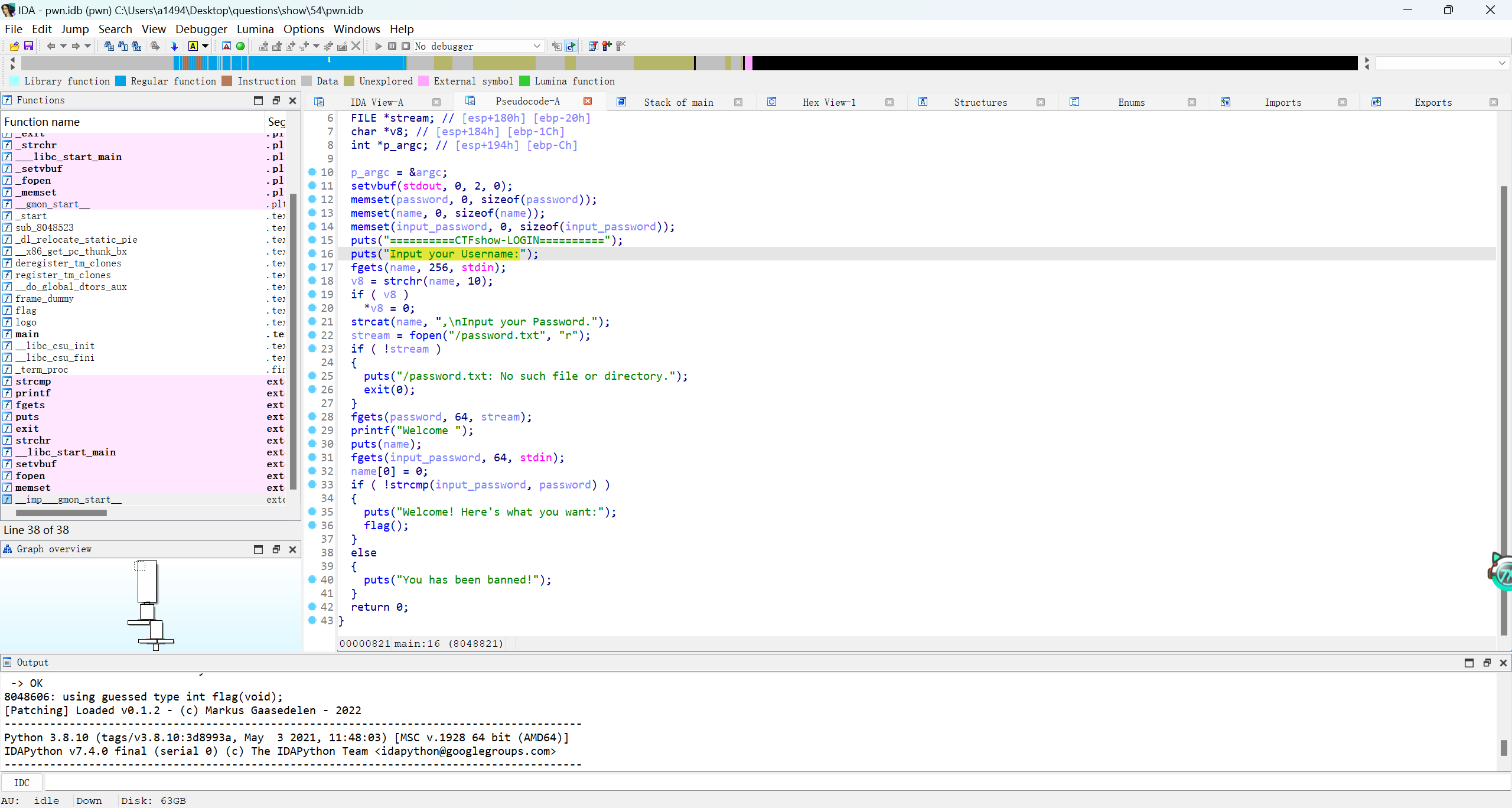The image size is (1512, 808).
Task: Open dropdown arrow next to yellow A icon
Action: (206, 46)
